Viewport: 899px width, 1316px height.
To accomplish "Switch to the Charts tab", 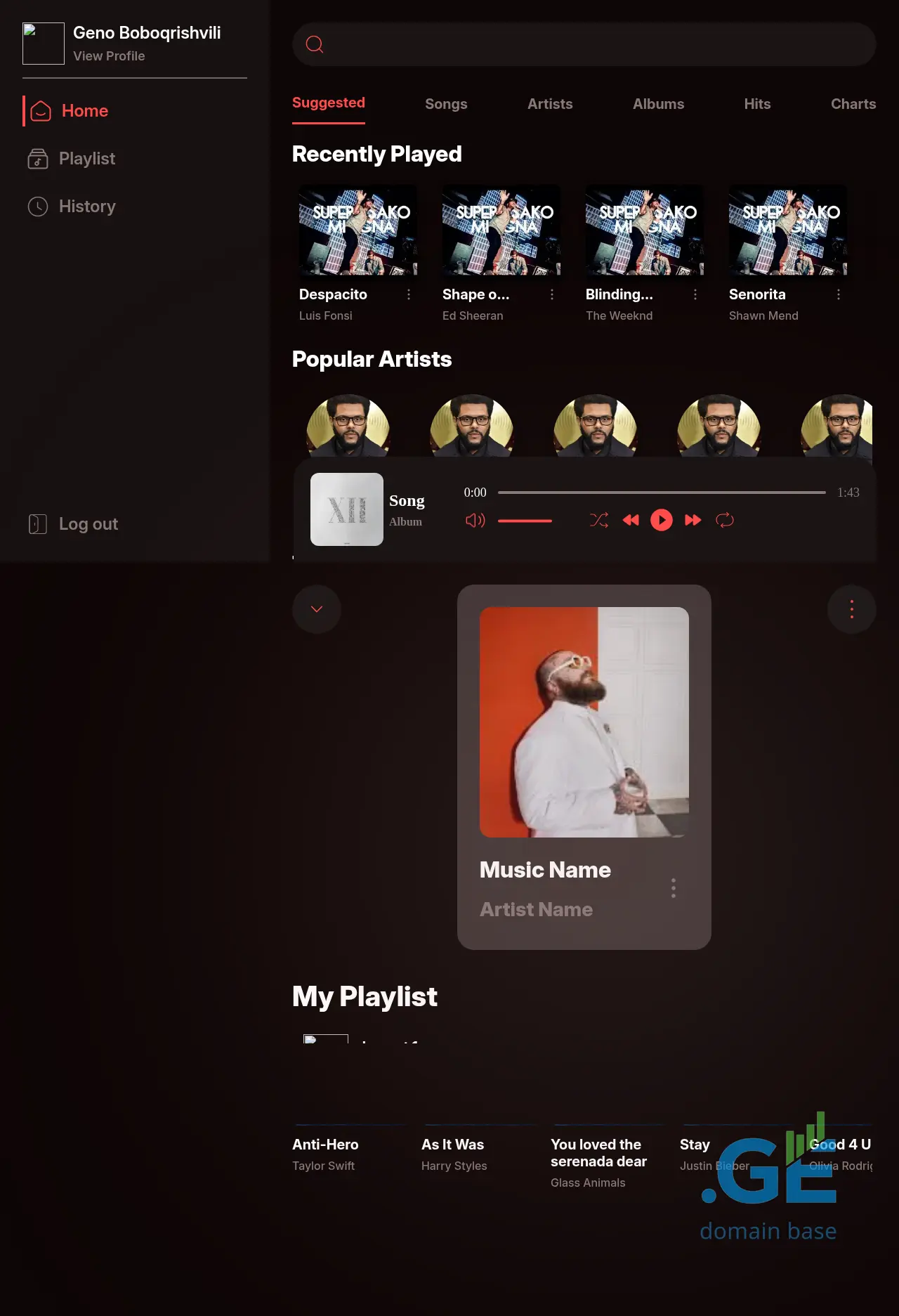I will point(853,104).
